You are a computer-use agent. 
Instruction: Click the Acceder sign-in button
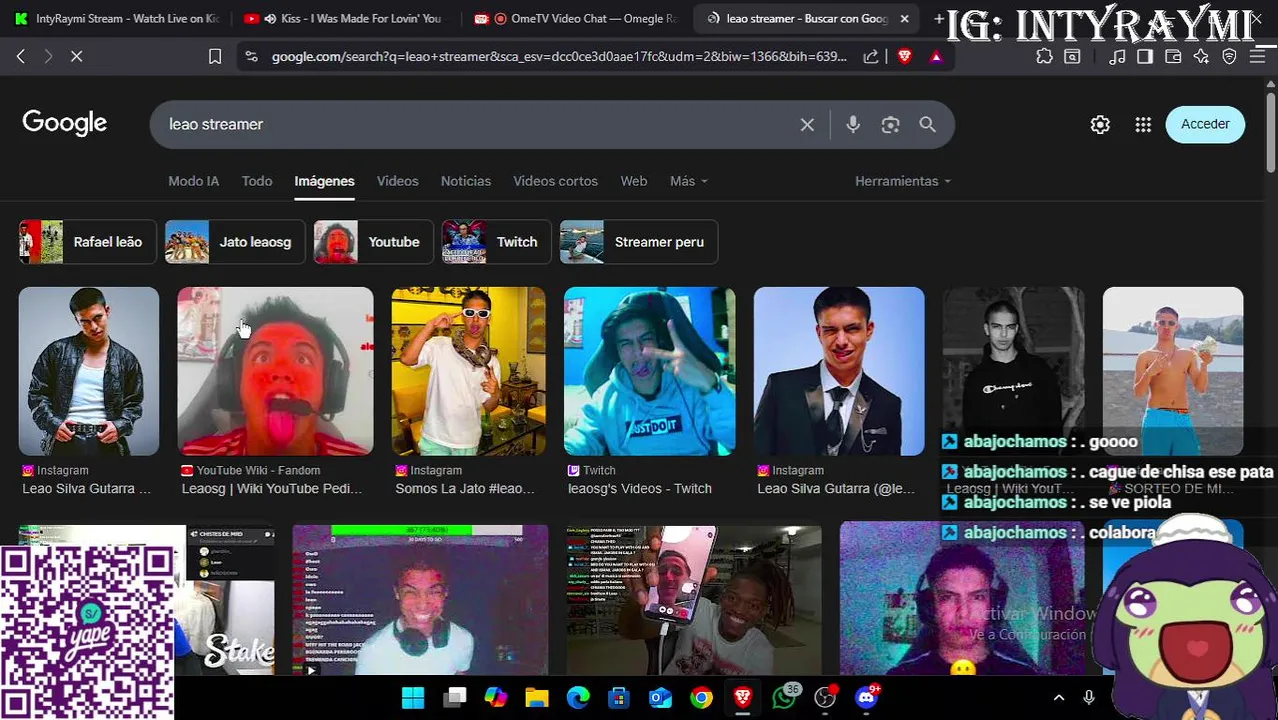coord(1205,124)
